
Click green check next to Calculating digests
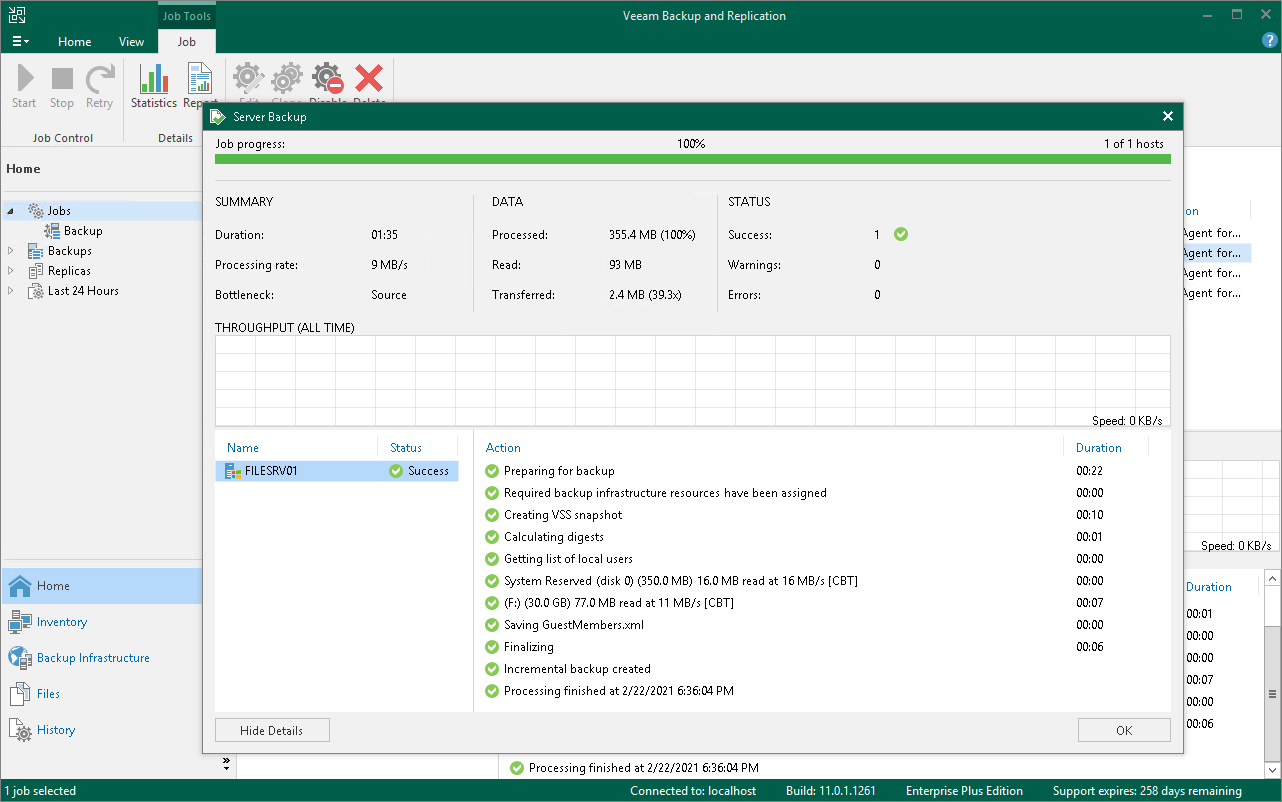click(x=491, y=537)
